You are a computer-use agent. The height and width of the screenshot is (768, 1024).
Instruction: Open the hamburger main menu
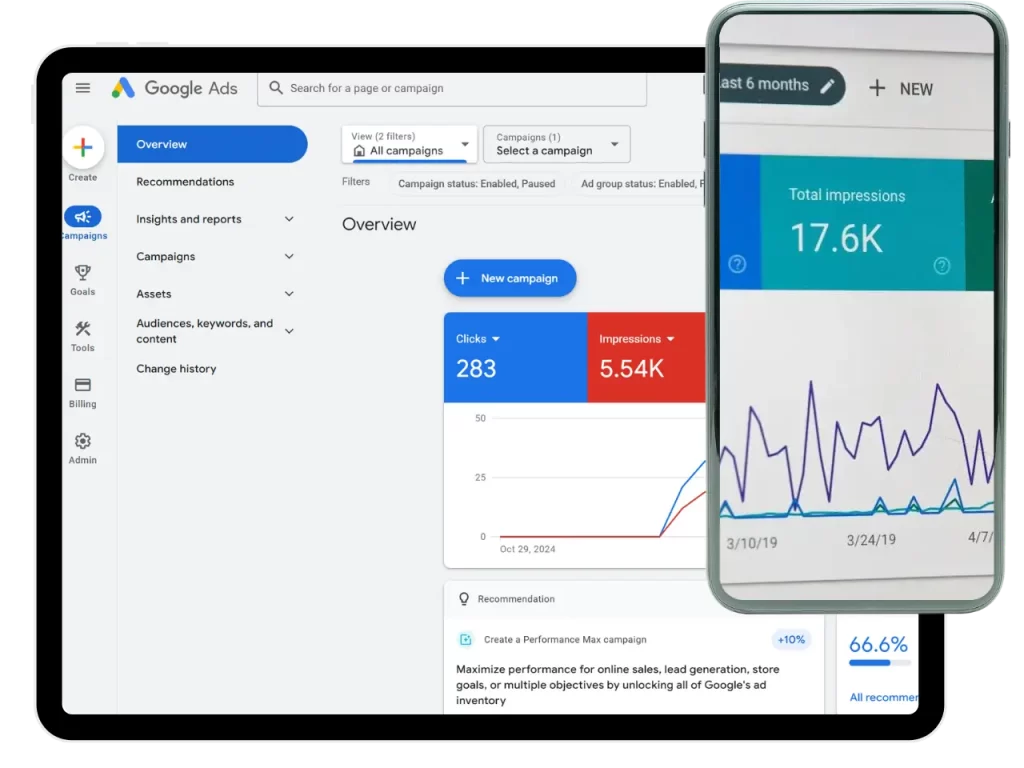pyautogui.click(x=83, y=88)
